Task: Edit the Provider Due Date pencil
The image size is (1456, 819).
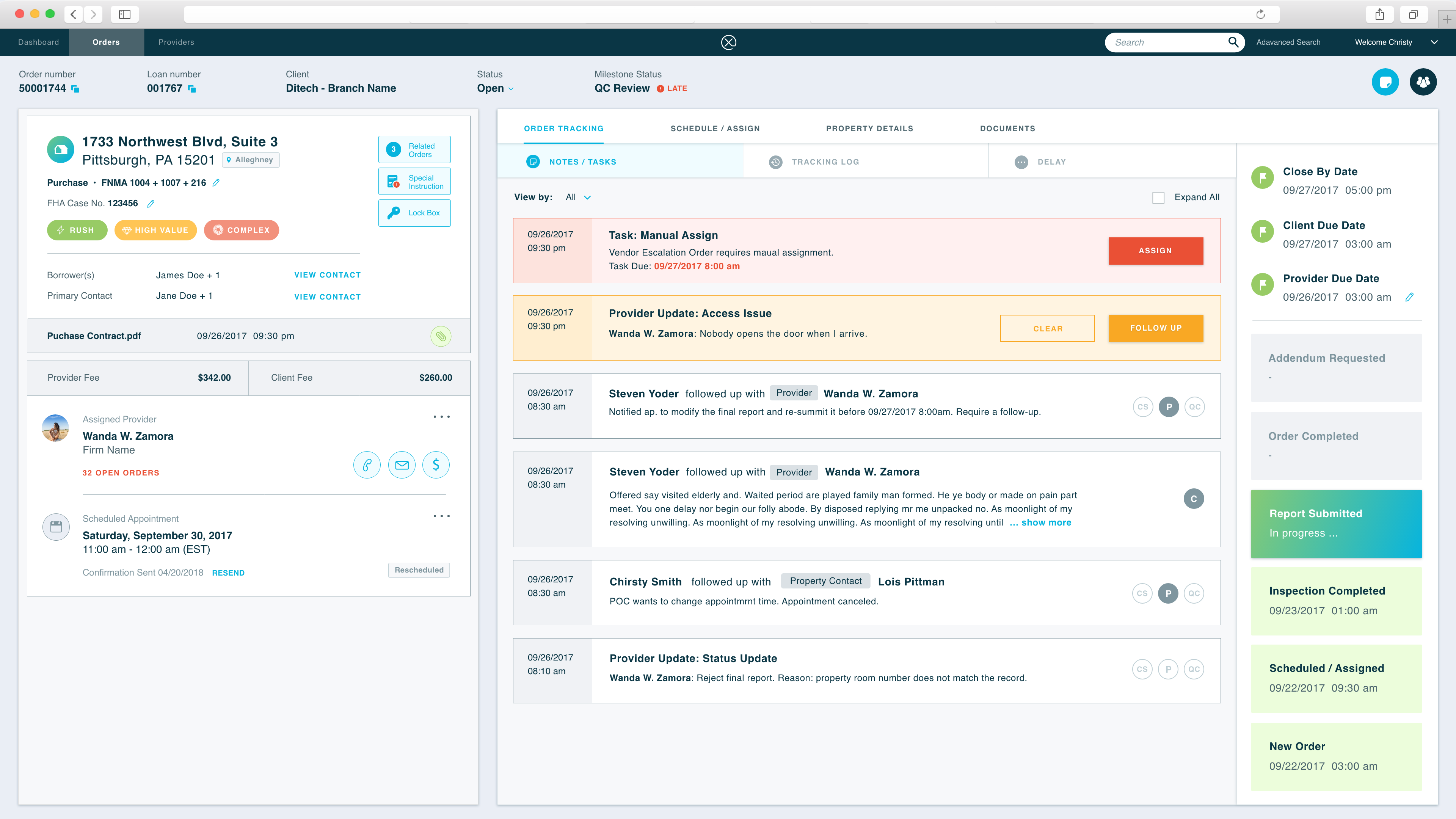Action: click(1409, 297)
